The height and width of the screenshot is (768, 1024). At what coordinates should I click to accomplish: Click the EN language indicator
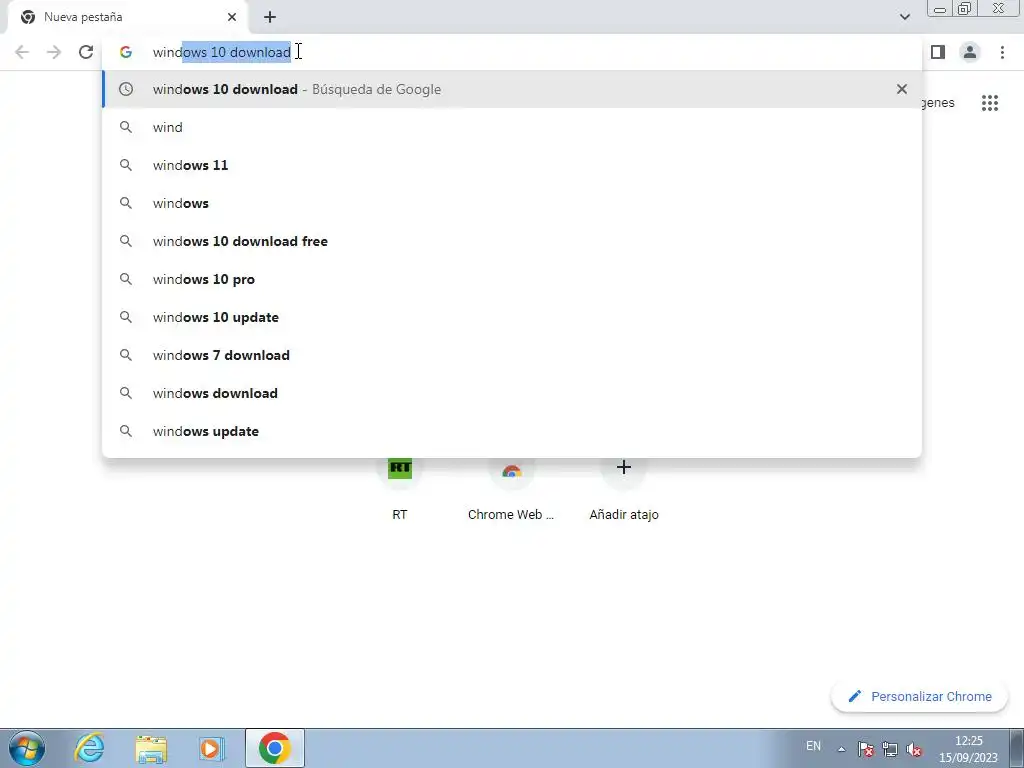(x=813, y=746)
